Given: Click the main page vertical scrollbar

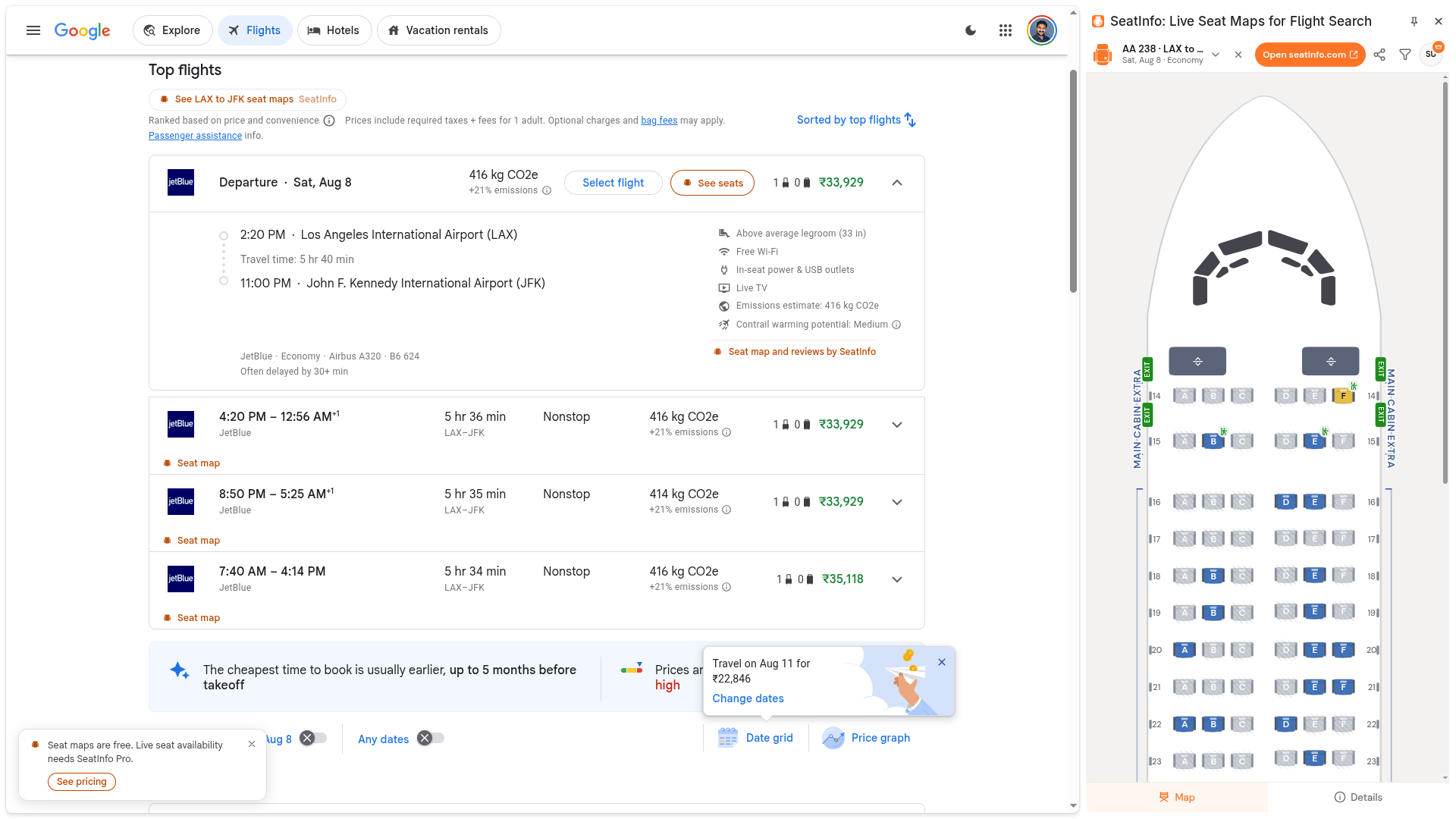Looking at the screenshot, I should (x=1073, y=180).
